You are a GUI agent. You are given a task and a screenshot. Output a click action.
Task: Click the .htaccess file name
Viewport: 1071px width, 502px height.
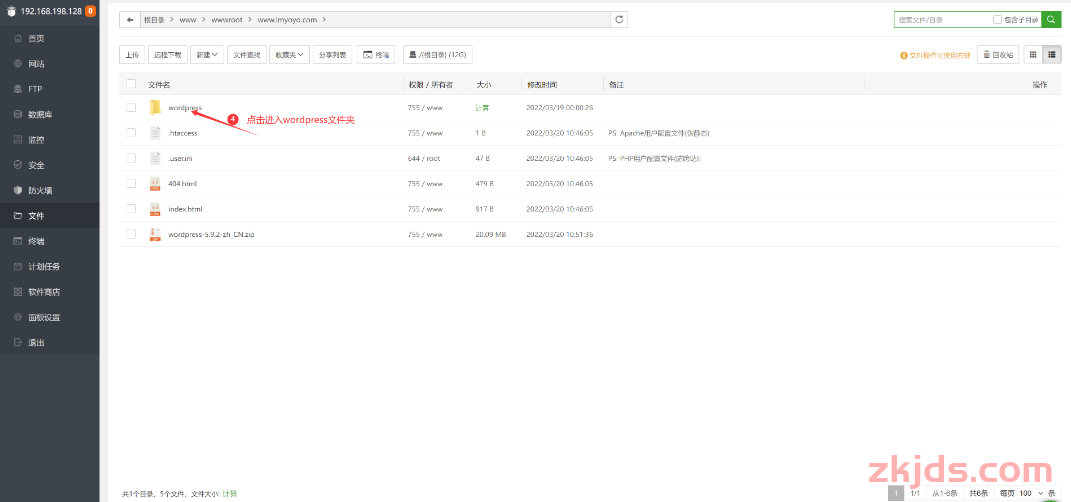coord(182,133)
